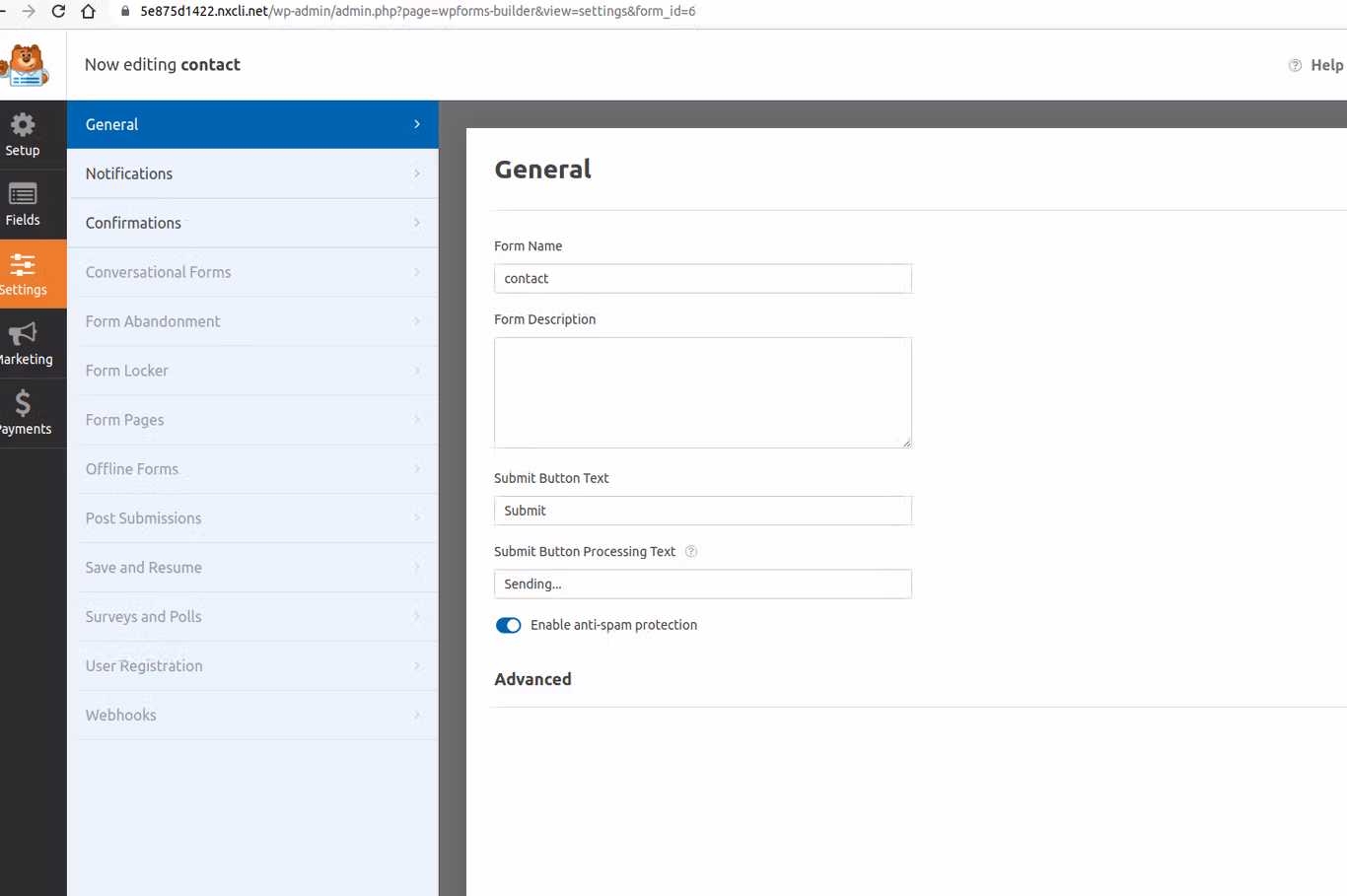Viewport: 1347px width, 896px height.
Task: Open the User Registration settings page
Action: 252,666
